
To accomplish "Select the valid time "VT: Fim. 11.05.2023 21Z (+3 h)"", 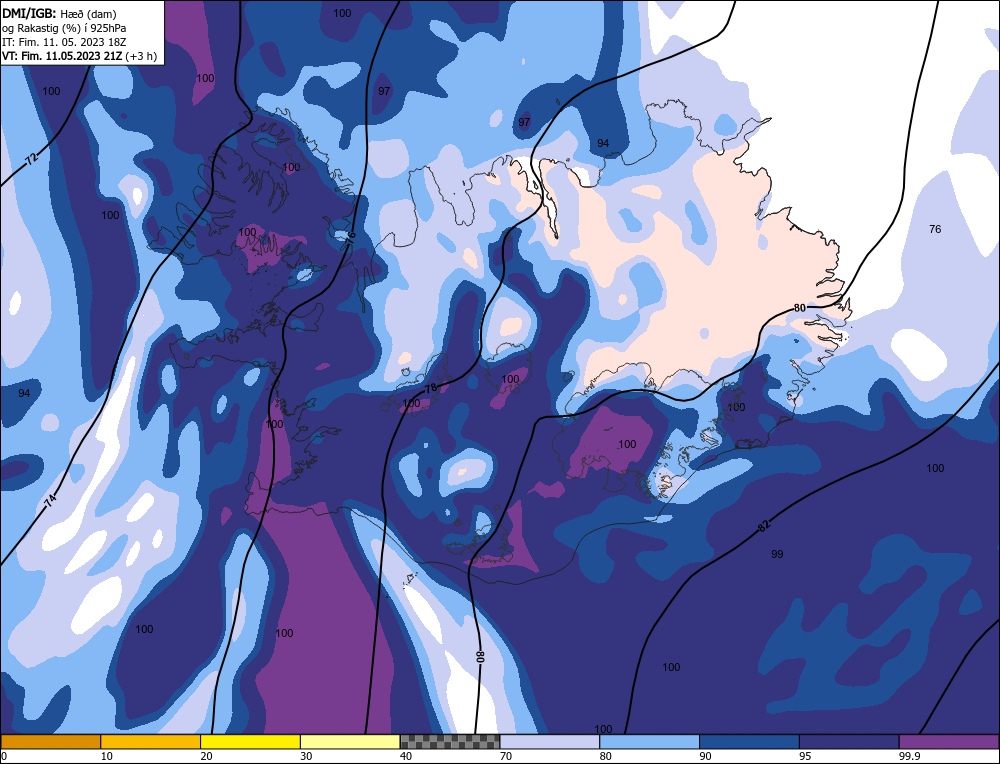I will pyautogui.click(x=79, y=56).
